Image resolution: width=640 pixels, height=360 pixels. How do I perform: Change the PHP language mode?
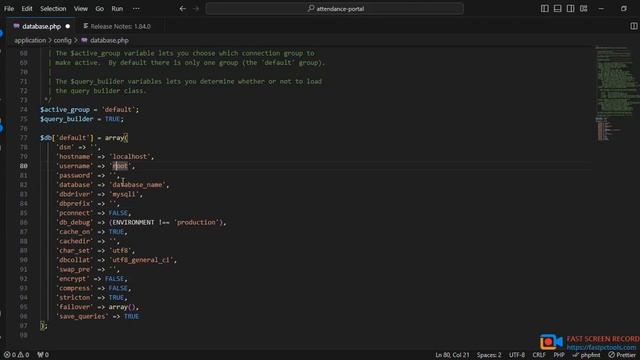tap(559, 355)
